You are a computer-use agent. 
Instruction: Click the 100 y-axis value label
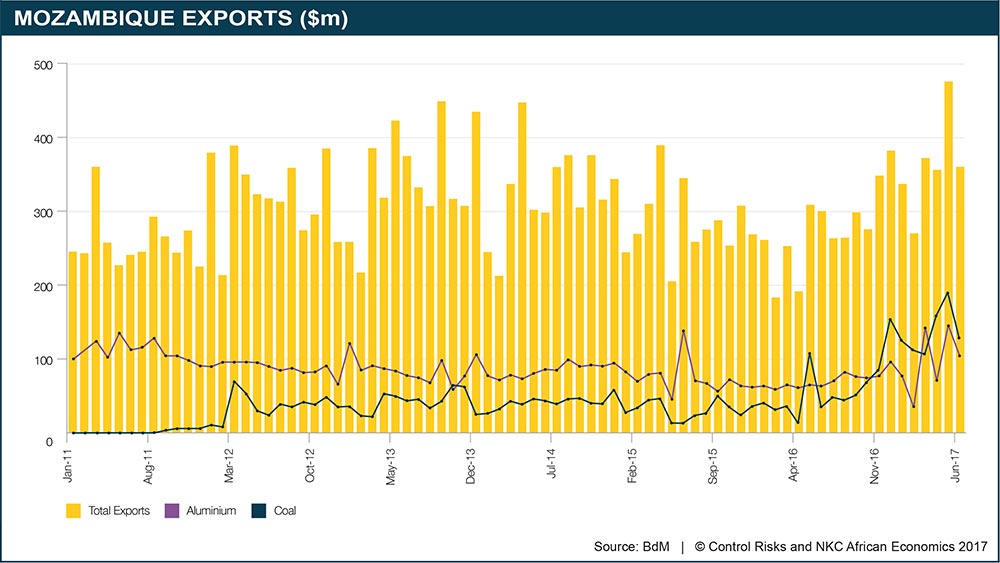pos(45,360)
